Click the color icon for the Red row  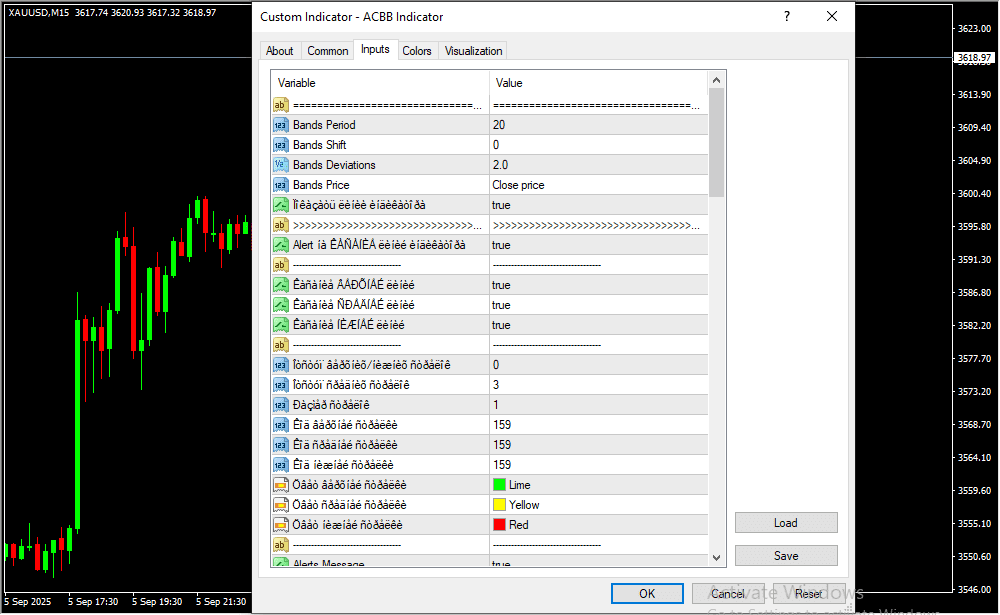click(x=280, y=525)
